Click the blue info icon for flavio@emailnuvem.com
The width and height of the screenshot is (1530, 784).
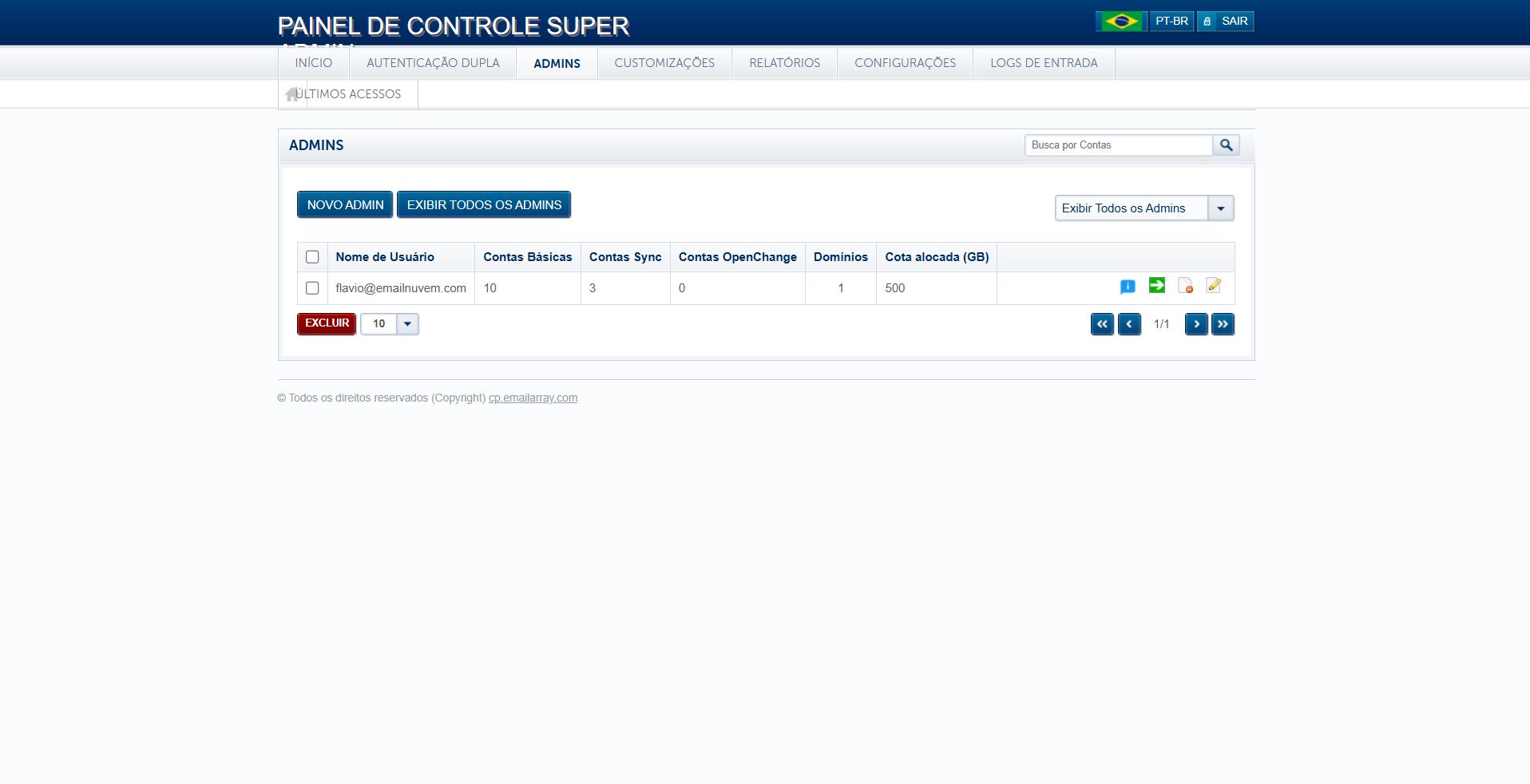(x=1128, y=287)
